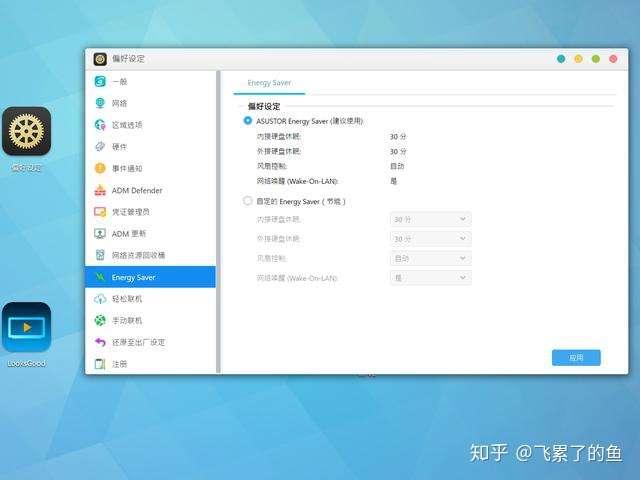Screen dimensions: 640x480
Task: Click the 30 分 value for 内接硬盘休眠
Action: click(398, 137)
